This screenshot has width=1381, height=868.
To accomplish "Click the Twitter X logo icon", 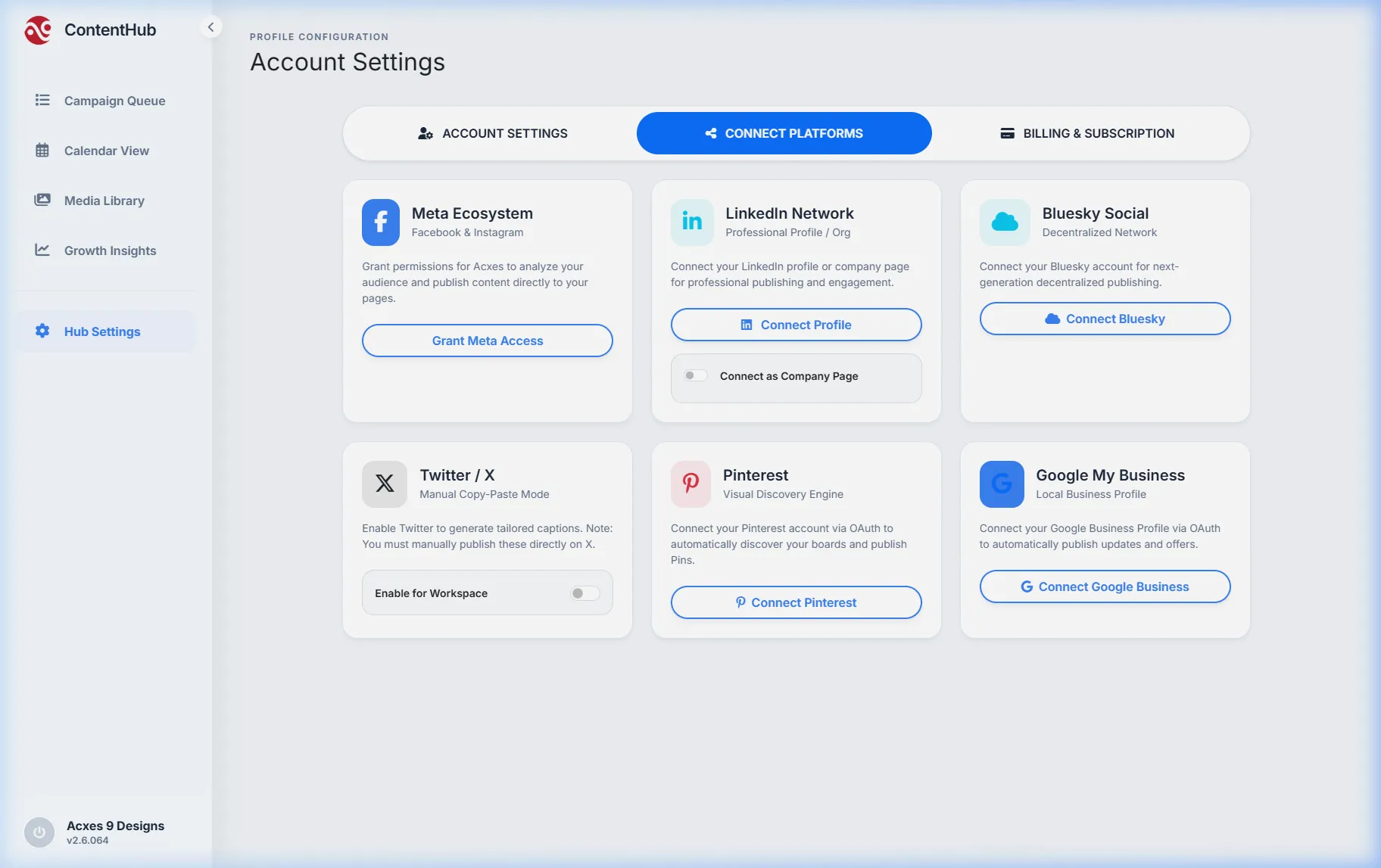I will [385, 484].
